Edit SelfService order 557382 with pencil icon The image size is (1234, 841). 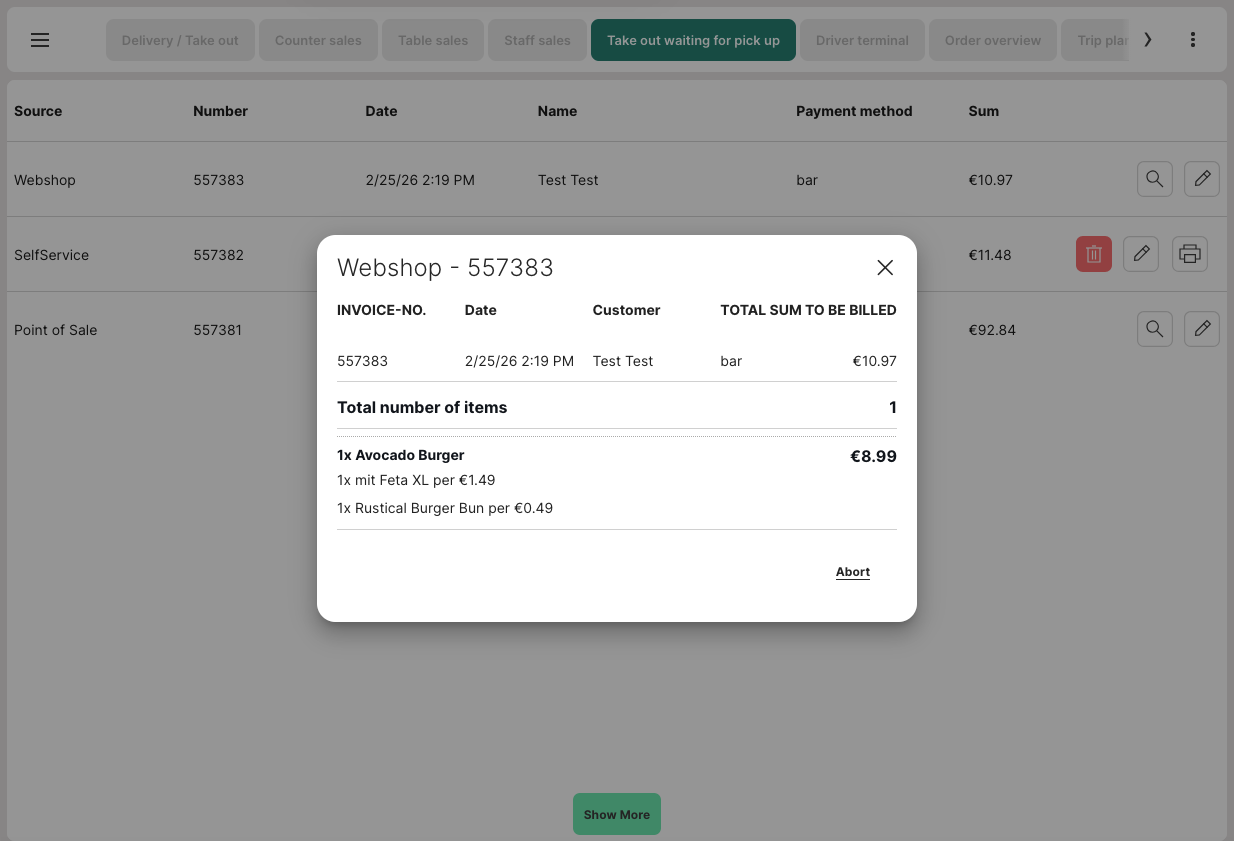click(x=1141, y=254)
